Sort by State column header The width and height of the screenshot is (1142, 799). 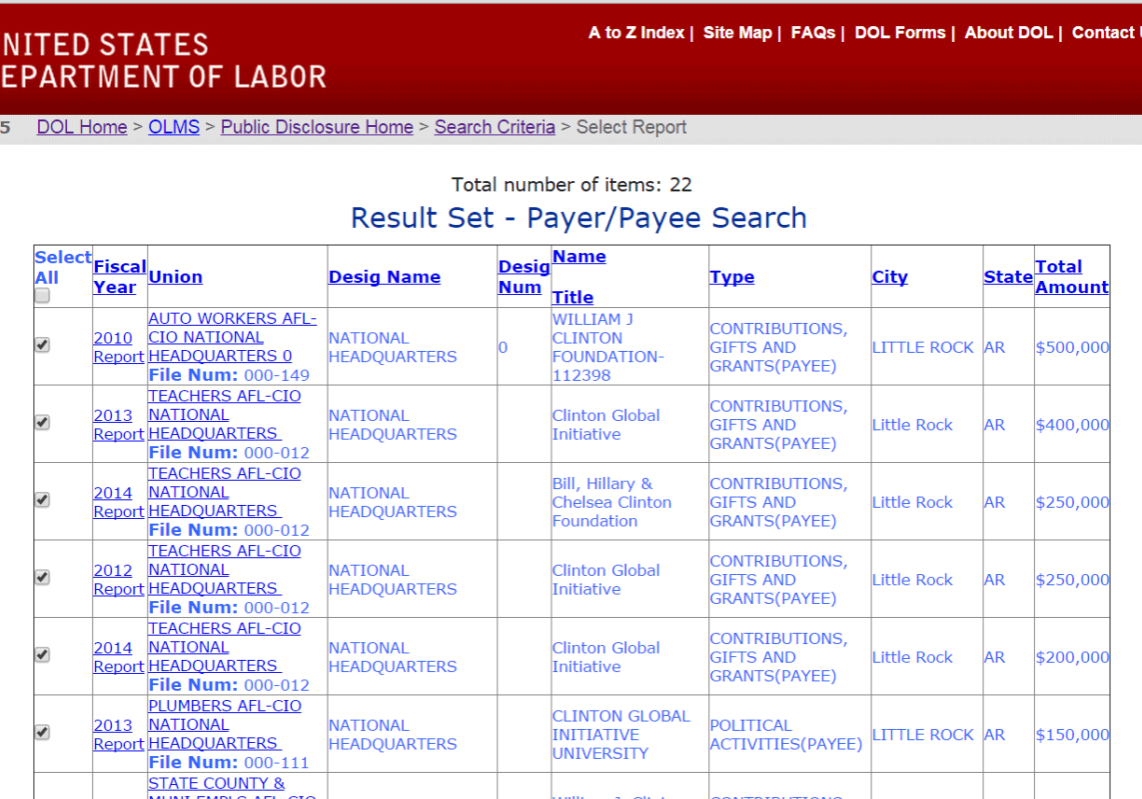(1008, 277)
